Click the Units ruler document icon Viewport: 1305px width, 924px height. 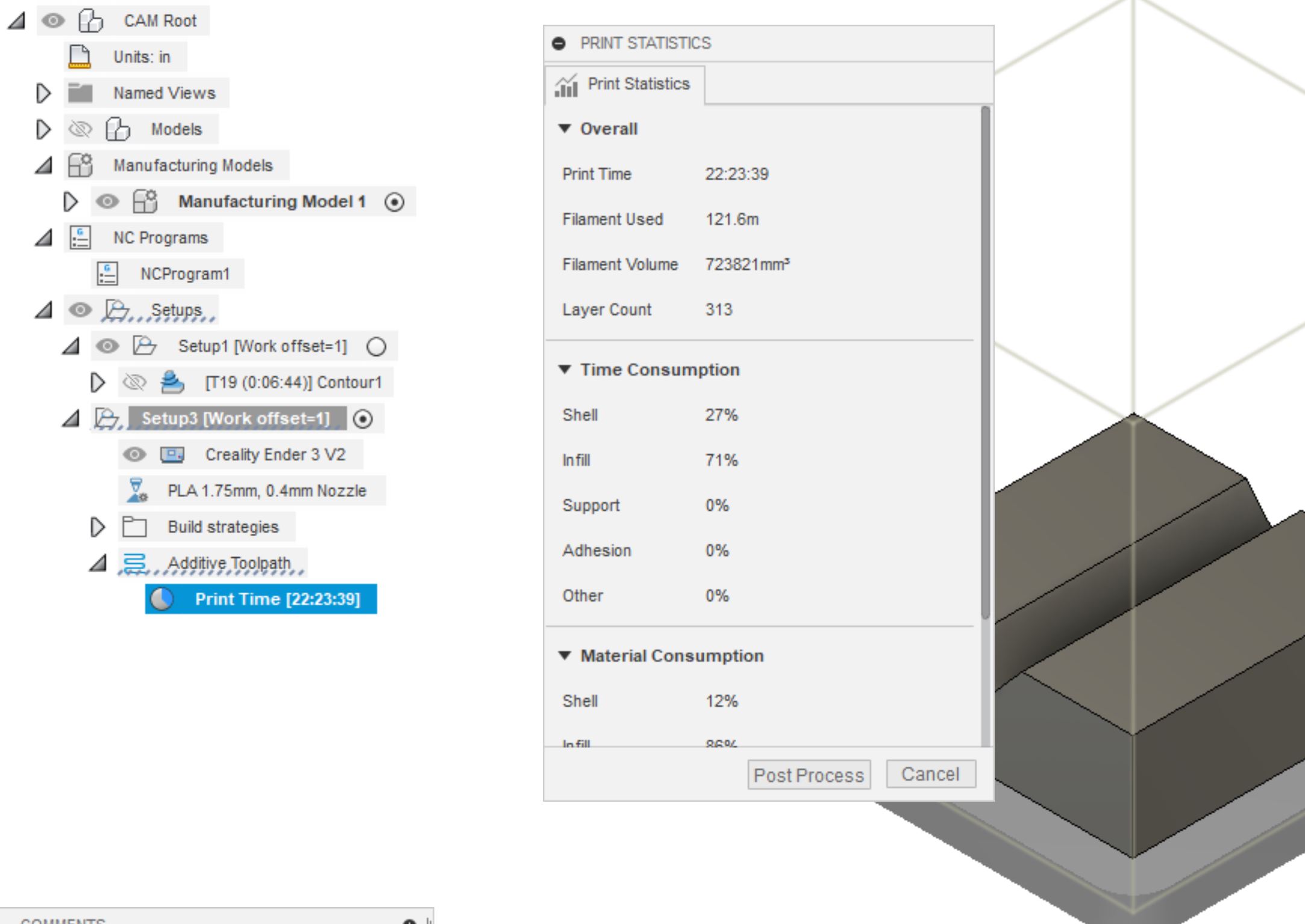coord(80,57)
